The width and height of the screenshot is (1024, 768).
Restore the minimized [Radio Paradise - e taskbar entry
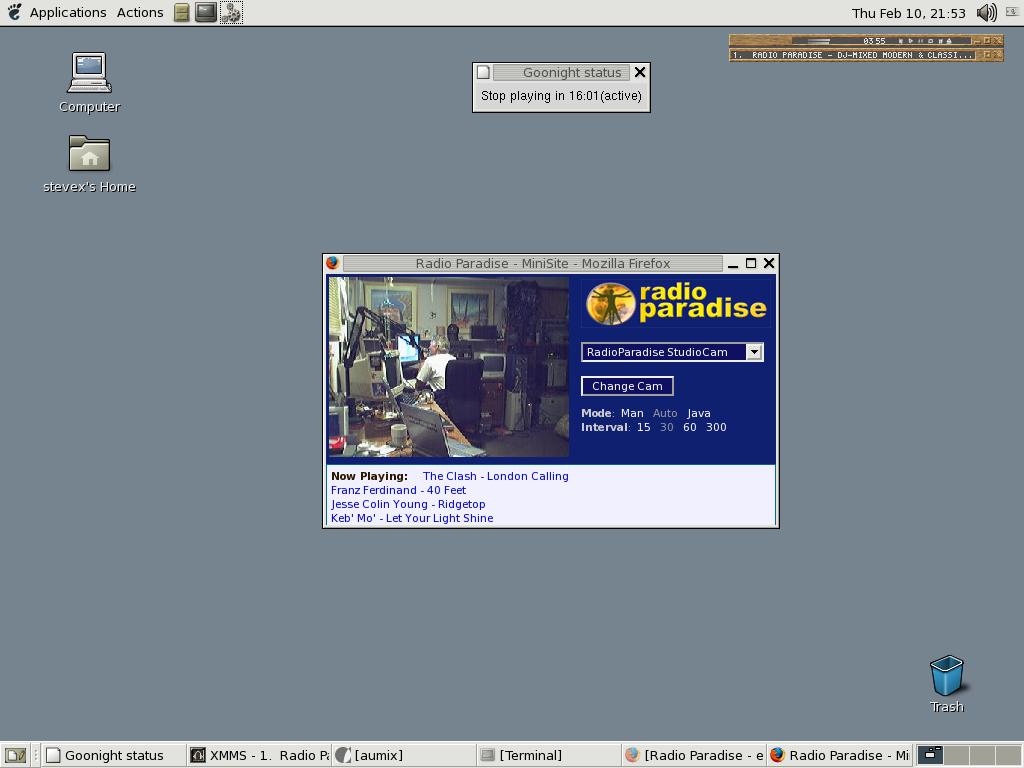point(694,756)
